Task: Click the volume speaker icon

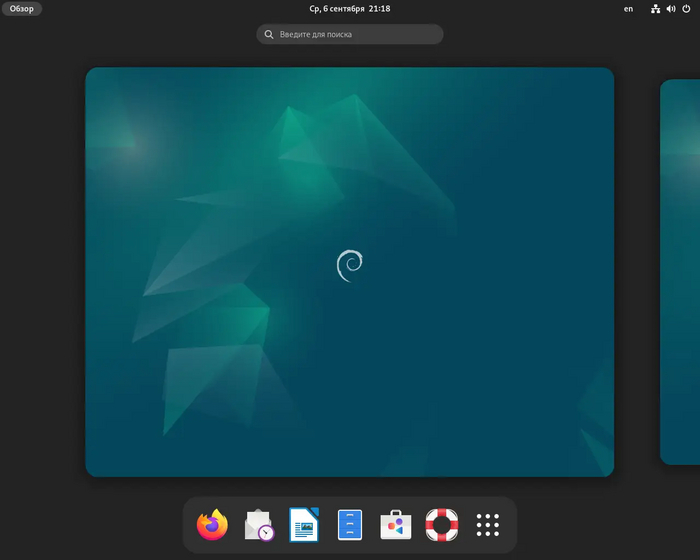Action: pos(671,8)
